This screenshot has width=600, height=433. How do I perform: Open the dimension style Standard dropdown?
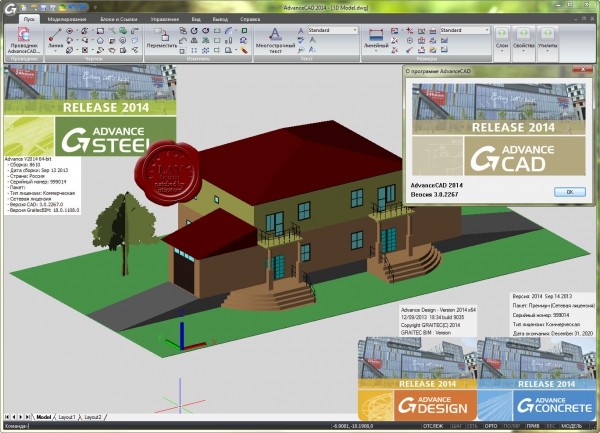click(465, 30)
